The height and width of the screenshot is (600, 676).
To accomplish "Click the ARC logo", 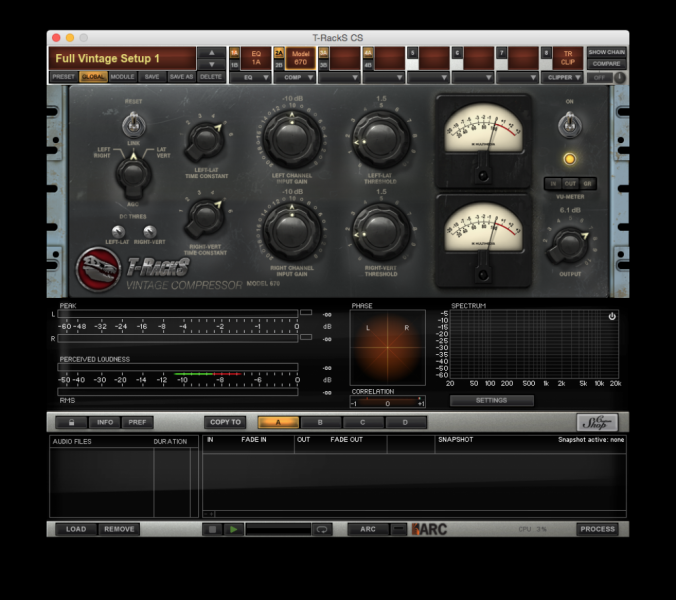I will point(429,529).
